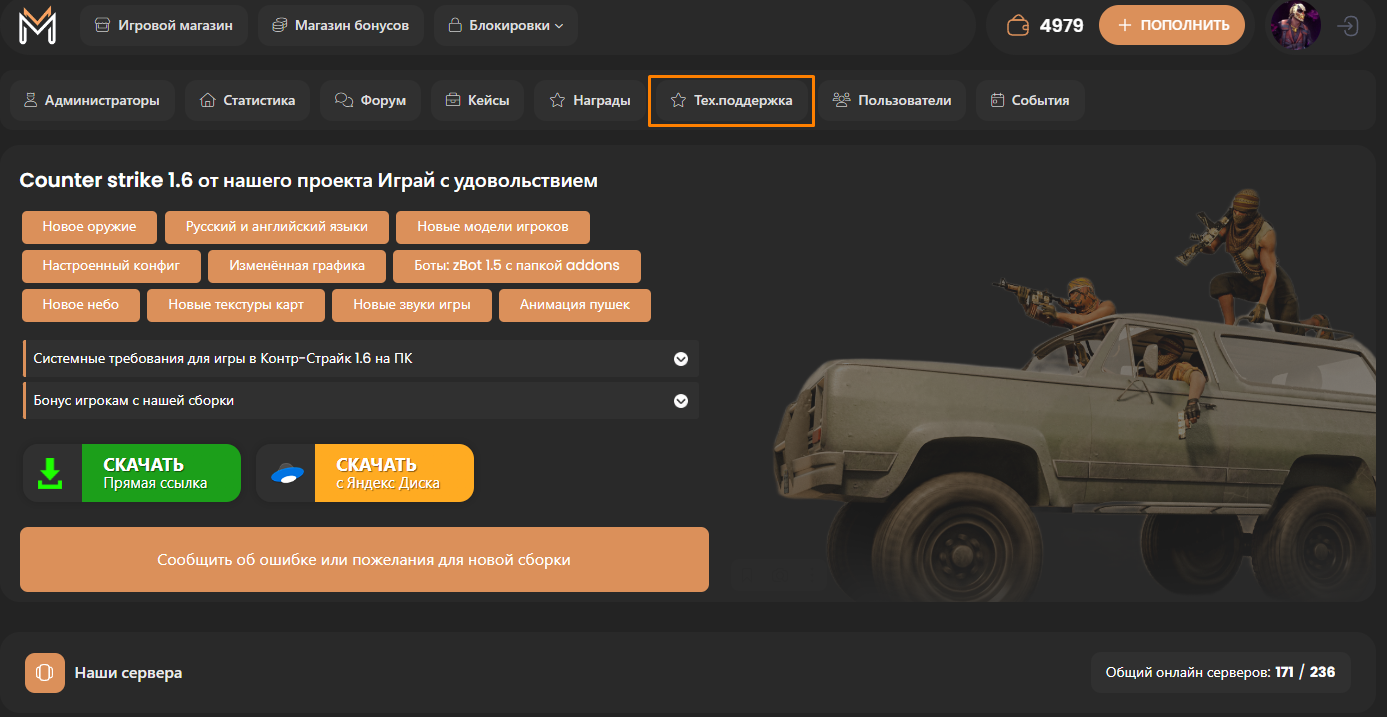The width and height of the screenshot is (1387, 717).
Task: Click the Новое небо tag
Action: tap(81, 305)
